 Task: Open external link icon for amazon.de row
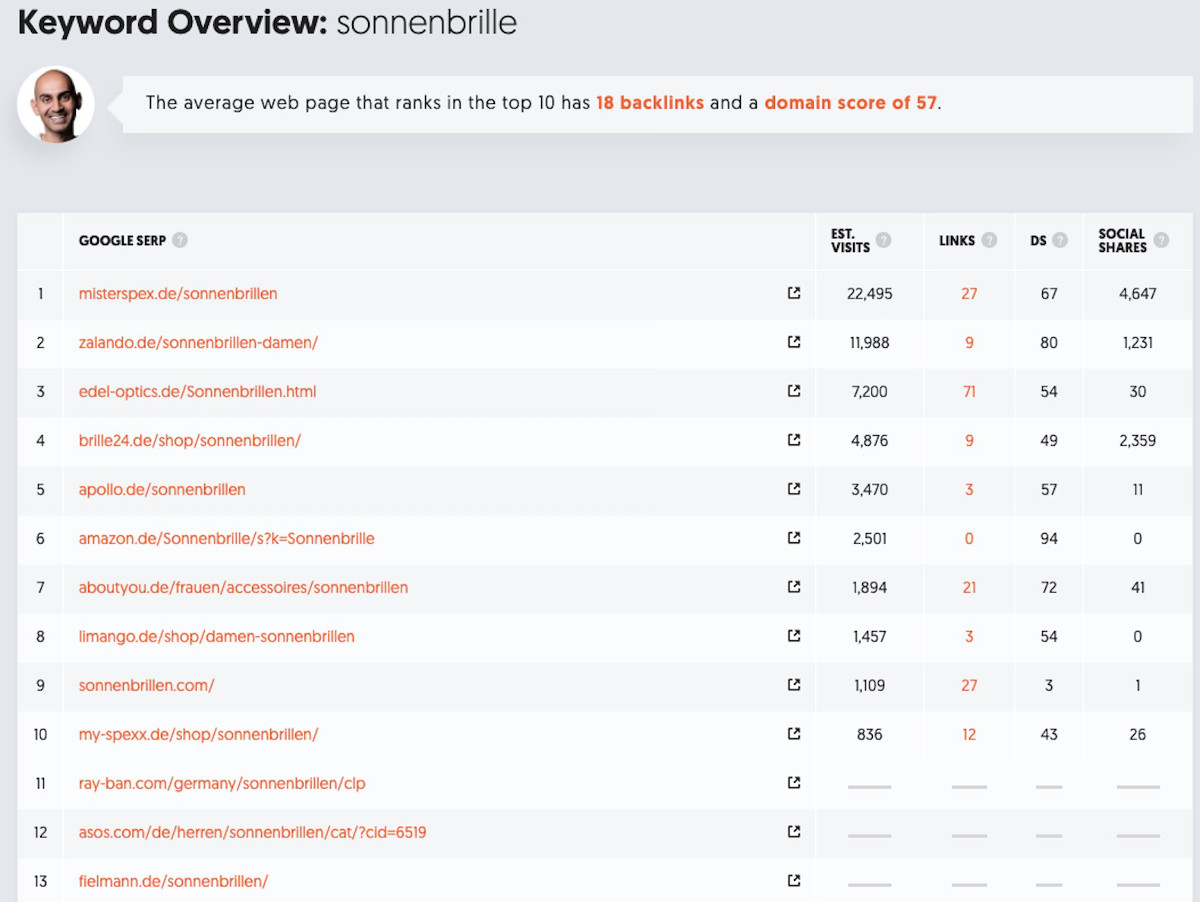(x=794, y=538)
